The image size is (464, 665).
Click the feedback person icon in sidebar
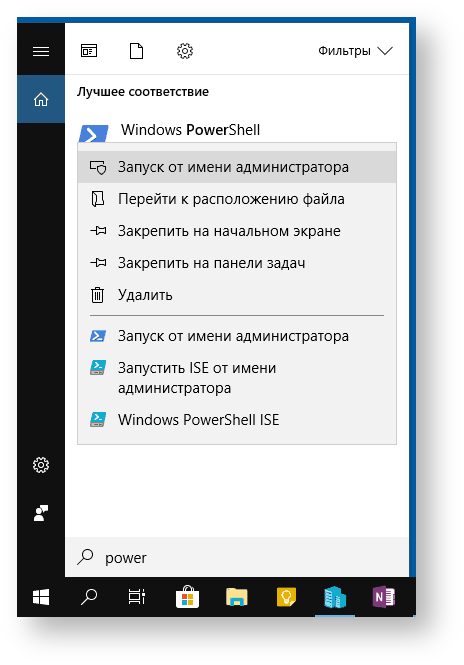41,513
